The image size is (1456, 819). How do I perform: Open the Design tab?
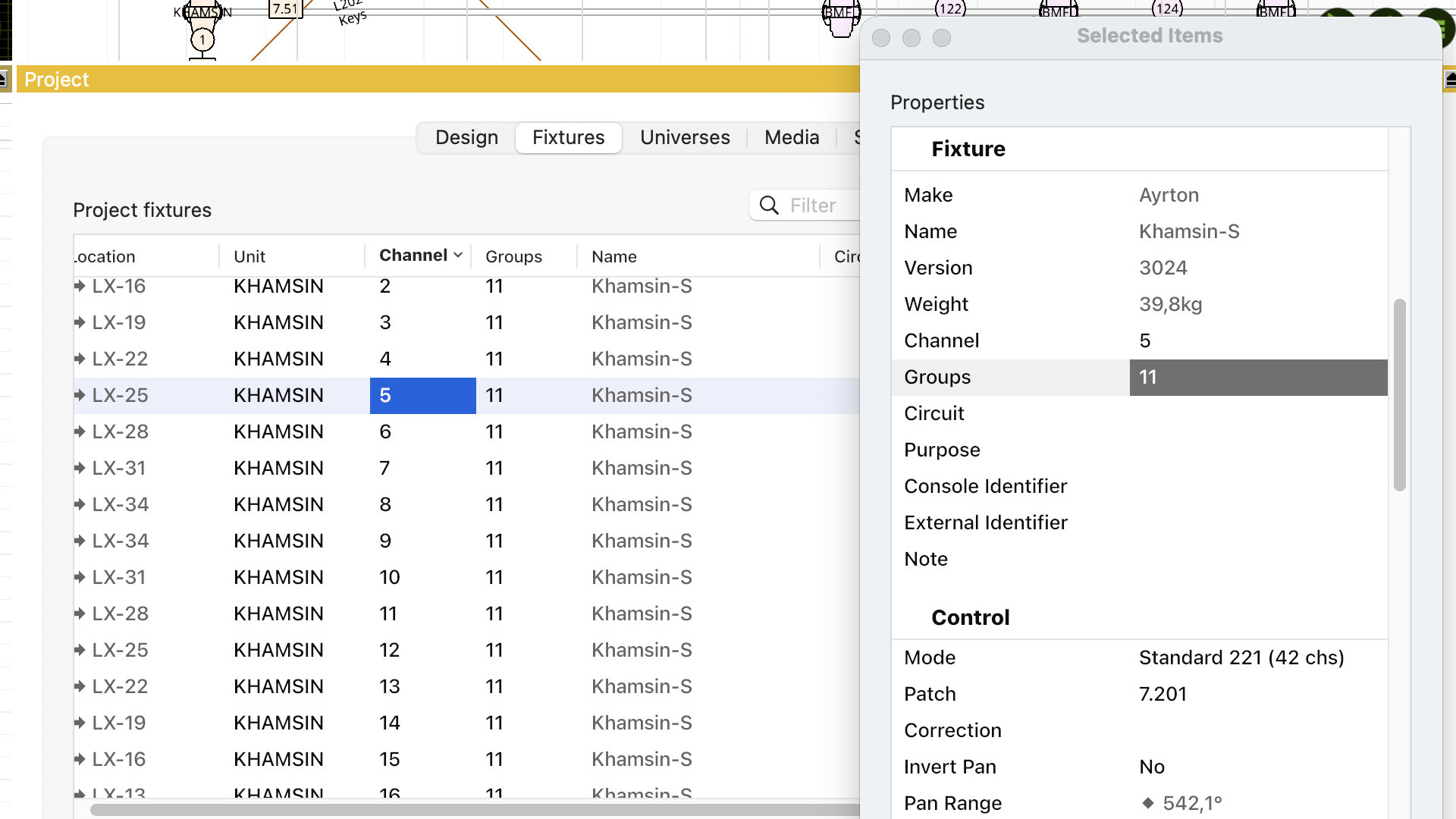pyautogui.click(x=466, y=137)
